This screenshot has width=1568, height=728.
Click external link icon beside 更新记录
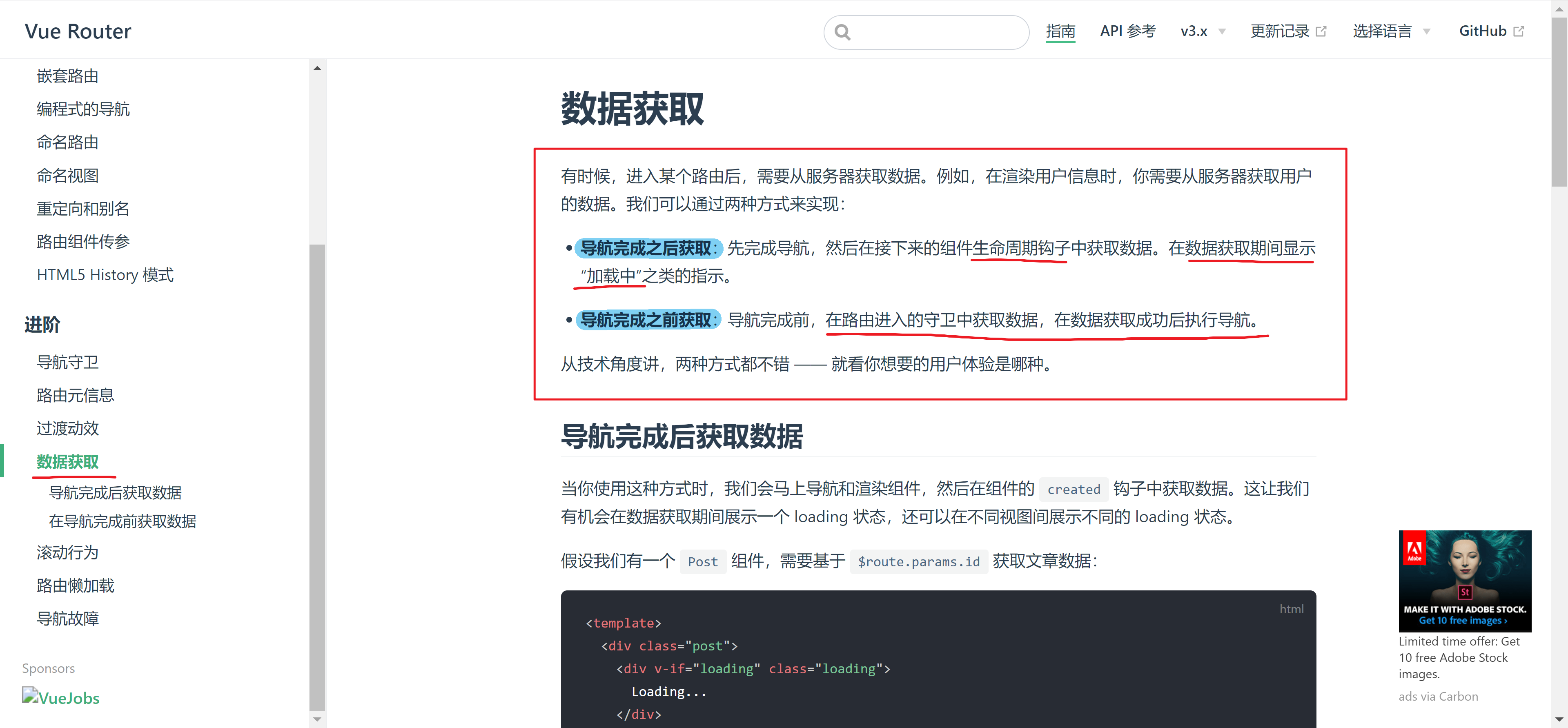[1321, 32]
